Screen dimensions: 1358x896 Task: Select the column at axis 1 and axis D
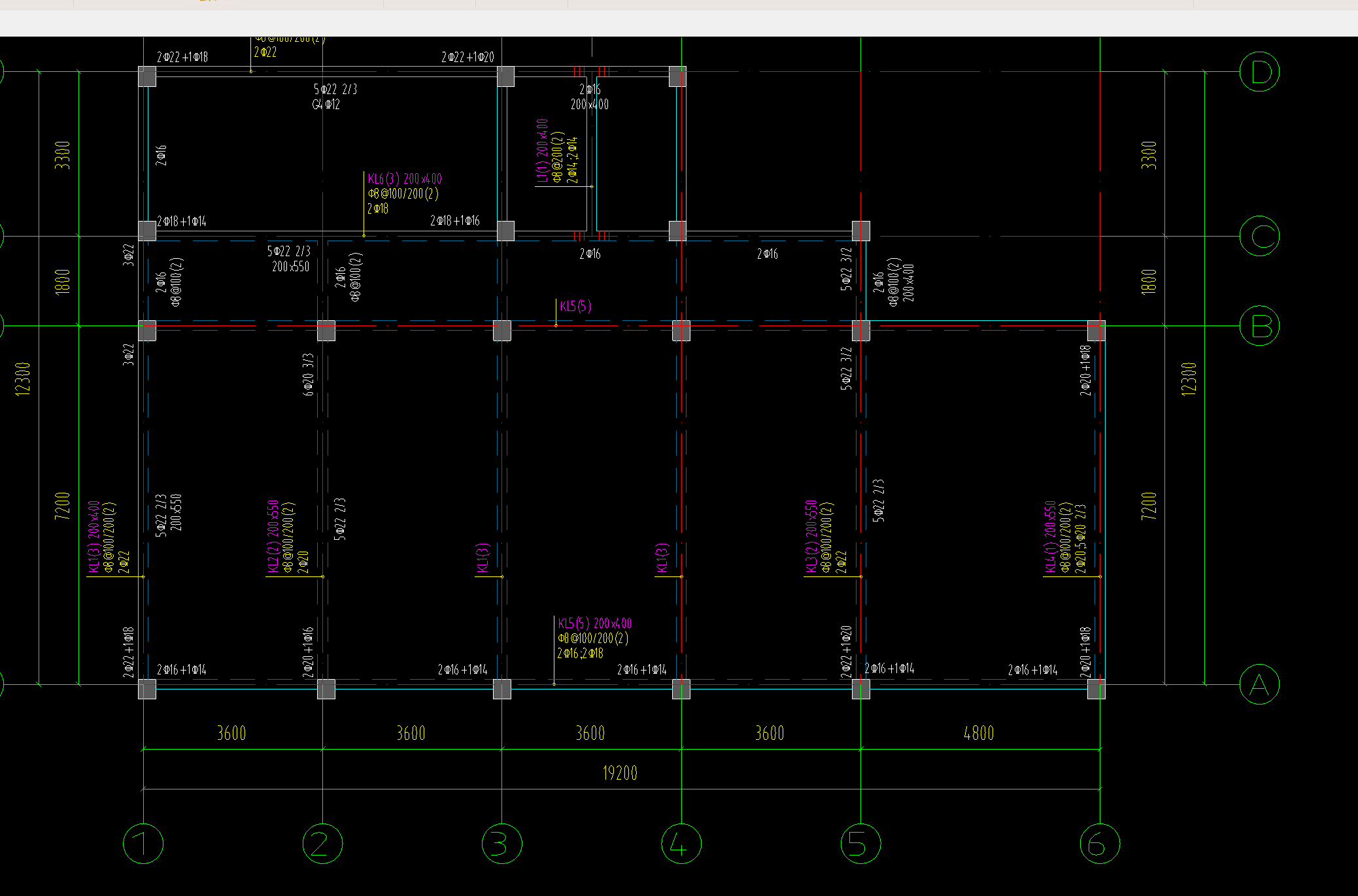click(x=147, y=76)
